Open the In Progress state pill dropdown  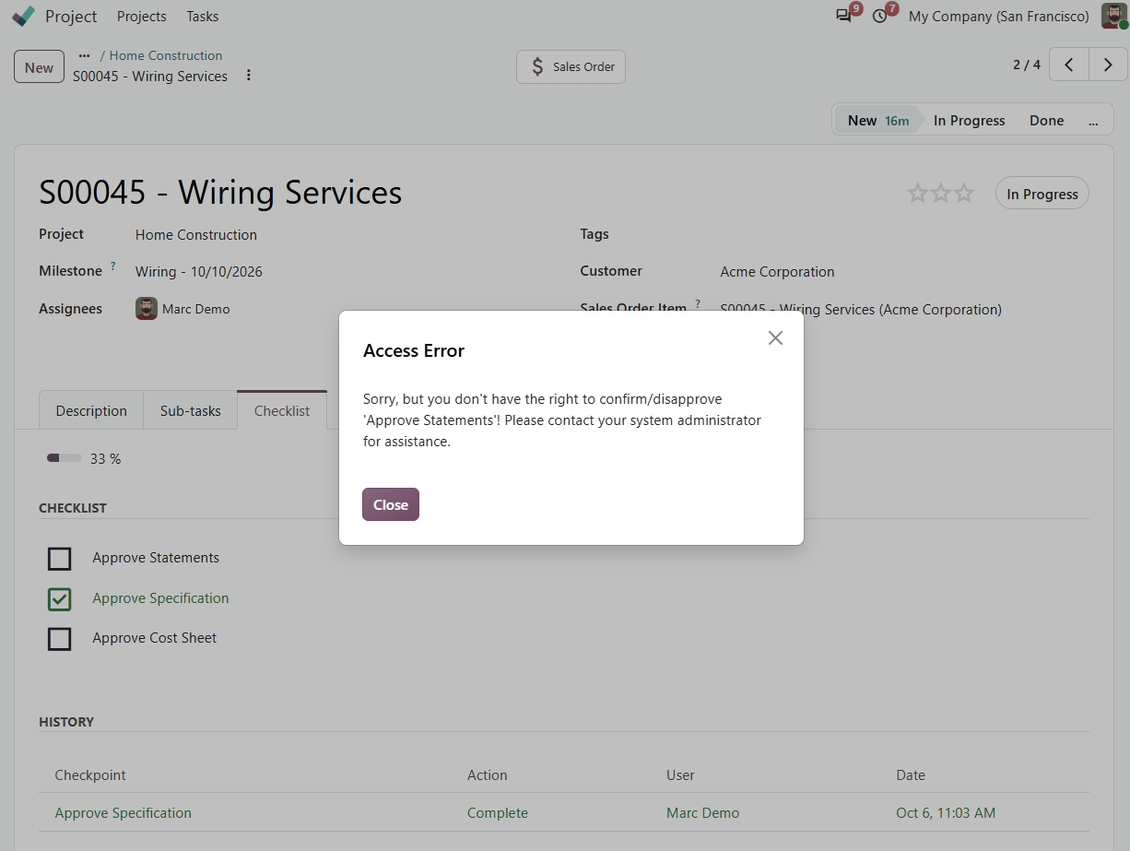click(x=1042, y=193)
